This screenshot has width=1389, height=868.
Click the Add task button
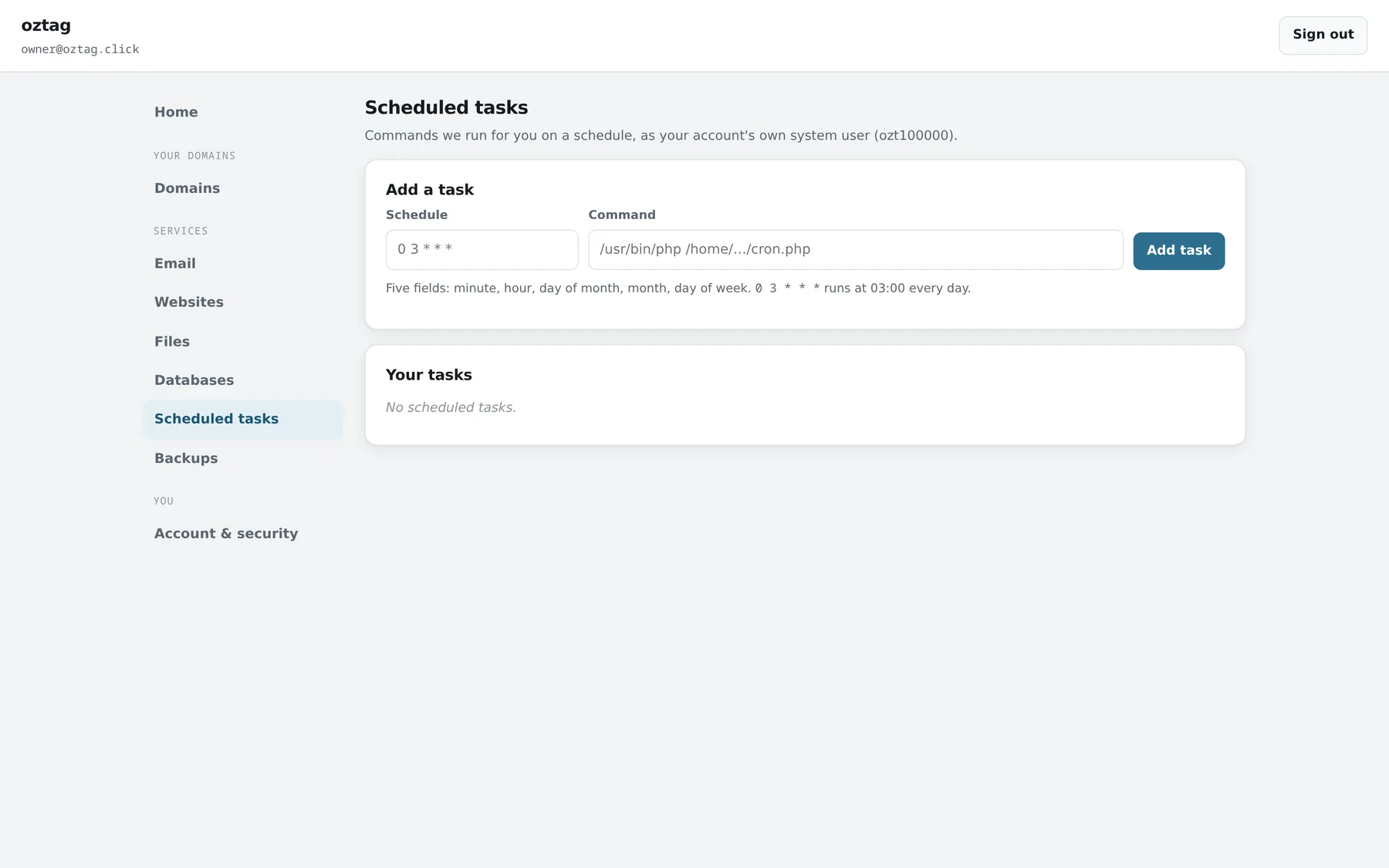tap(1178, 251)
